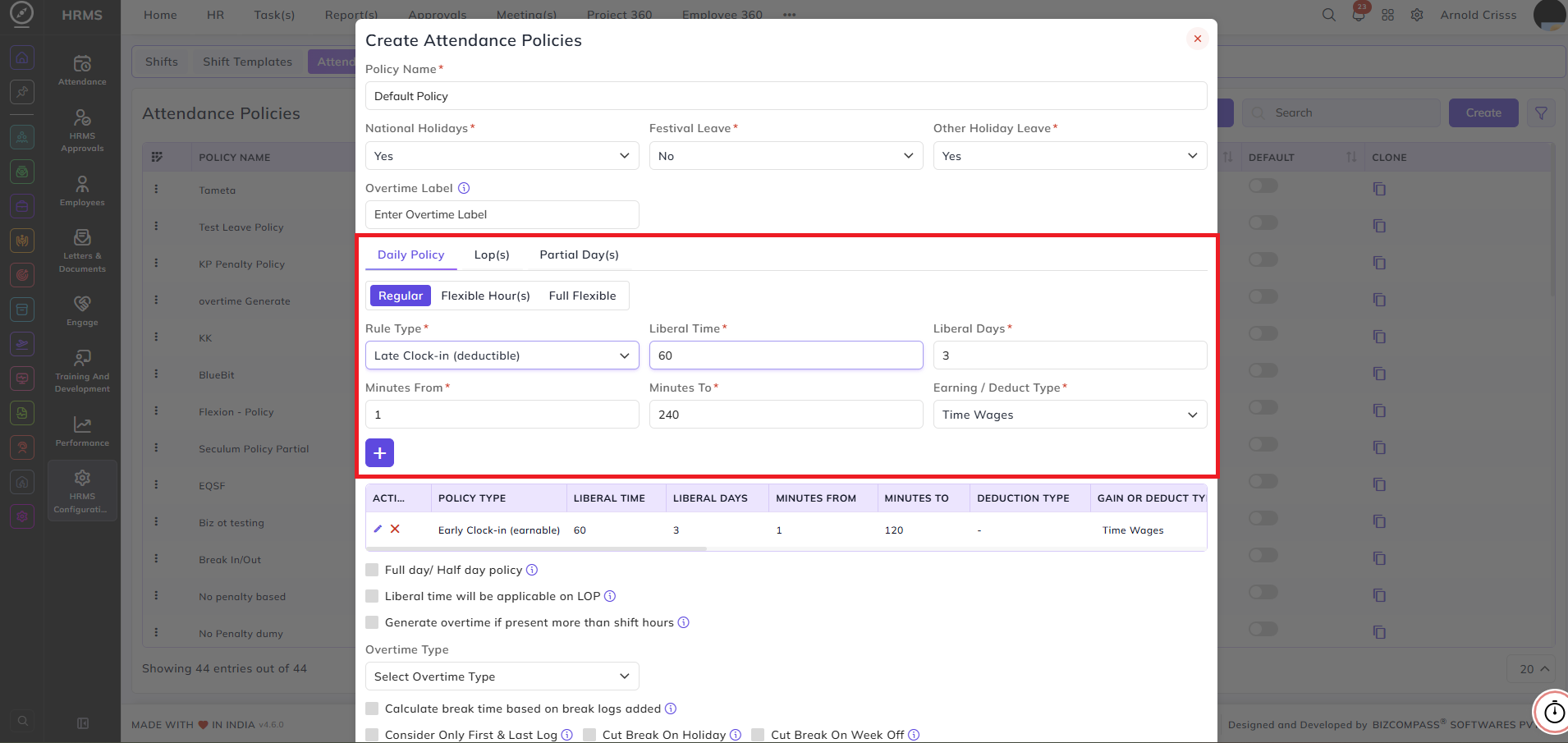Toggle default switch for Test Leave Policy
This screenshot has width=1568, height=743.
pyautogui.click(x=1263, y=222)
